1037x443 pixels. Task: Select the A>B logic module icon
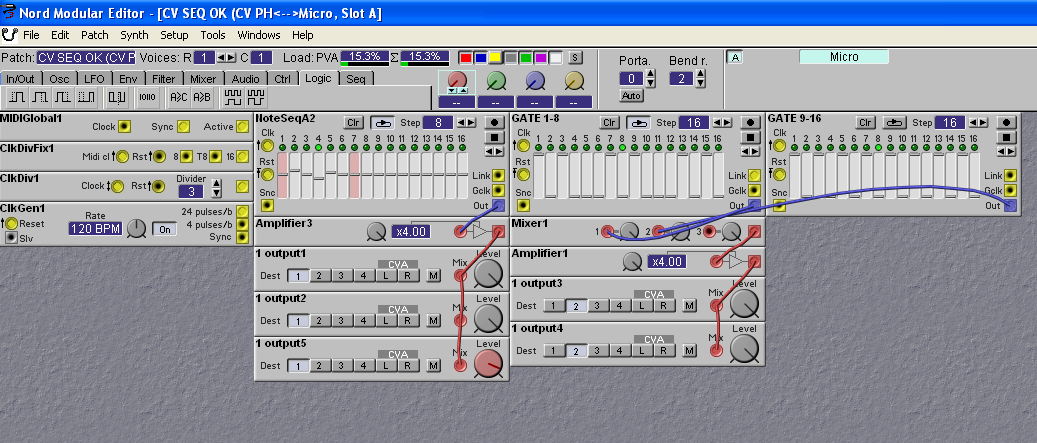(x=202, y=97)
